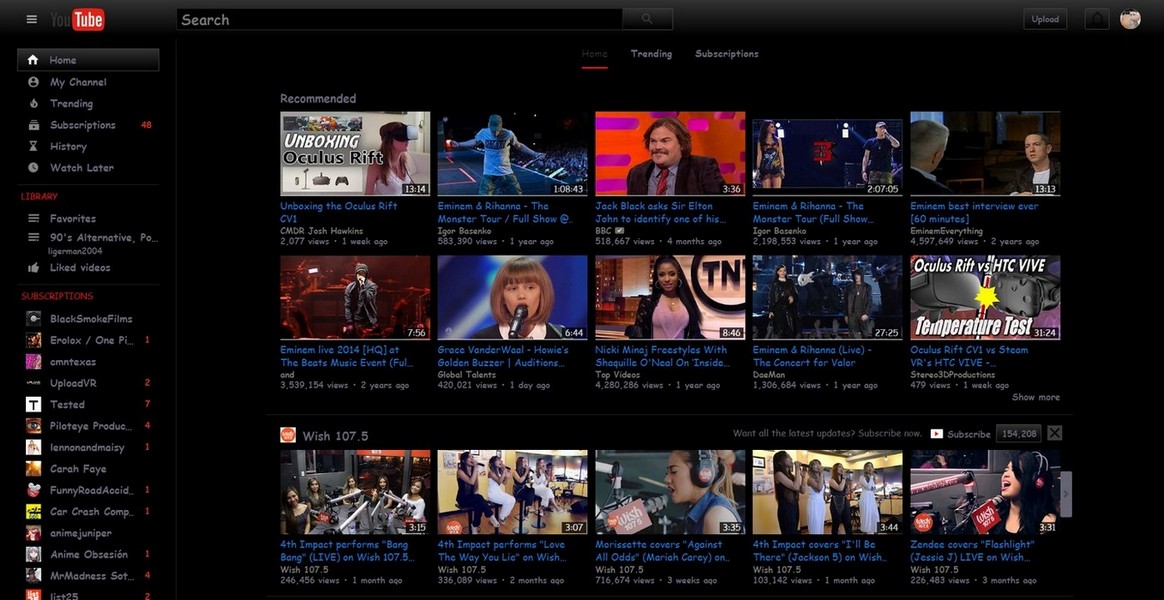Image resolution: width=1164 pixels, height=600 pixels.
Task: Open Anime Obsesión subscription
Action: (x=88, y=555)
